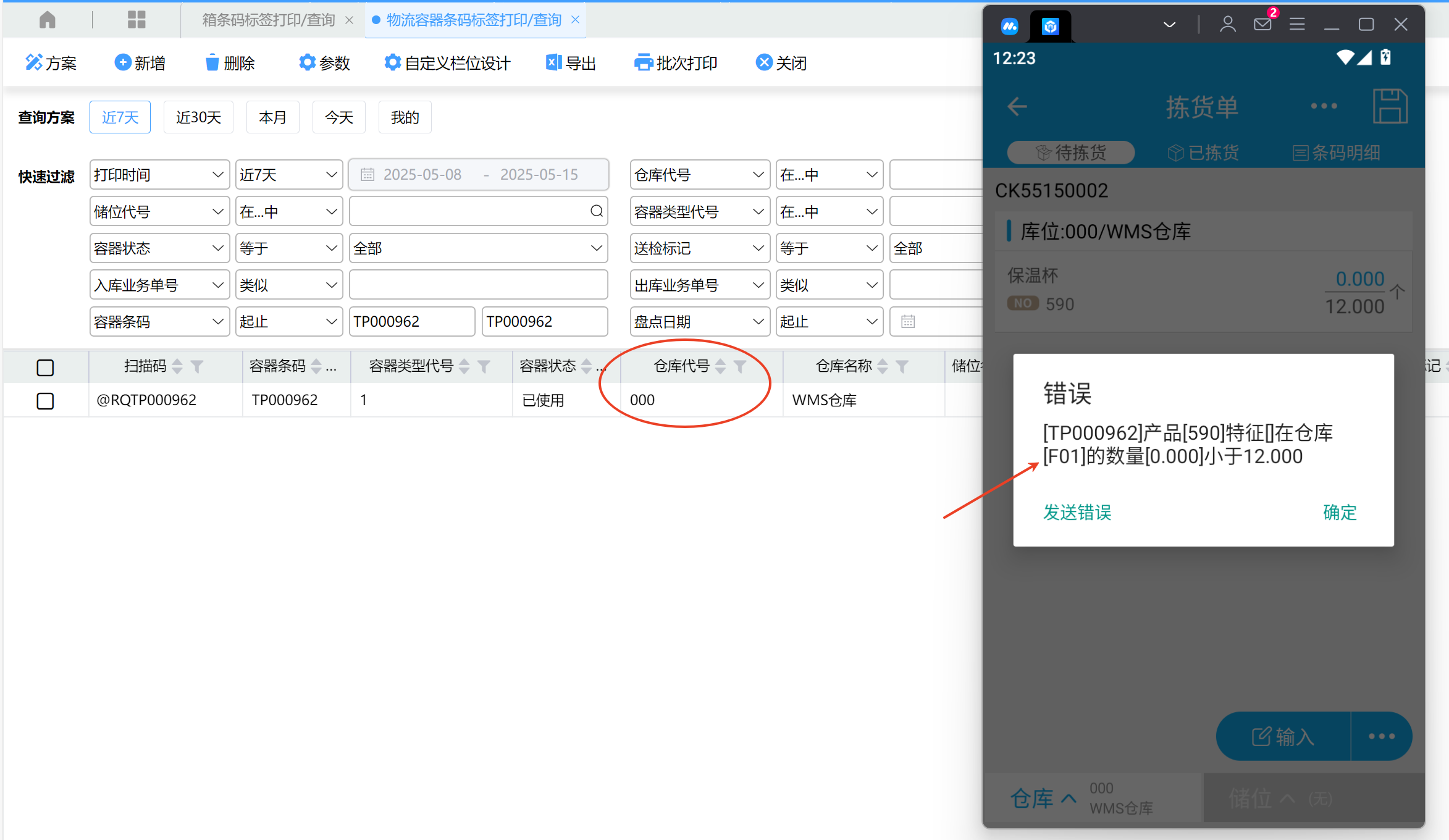Open the emulator hamburger menu icon
Image resolution: width=1449 pixels, height=840 pixels.
click(1297, 24)
